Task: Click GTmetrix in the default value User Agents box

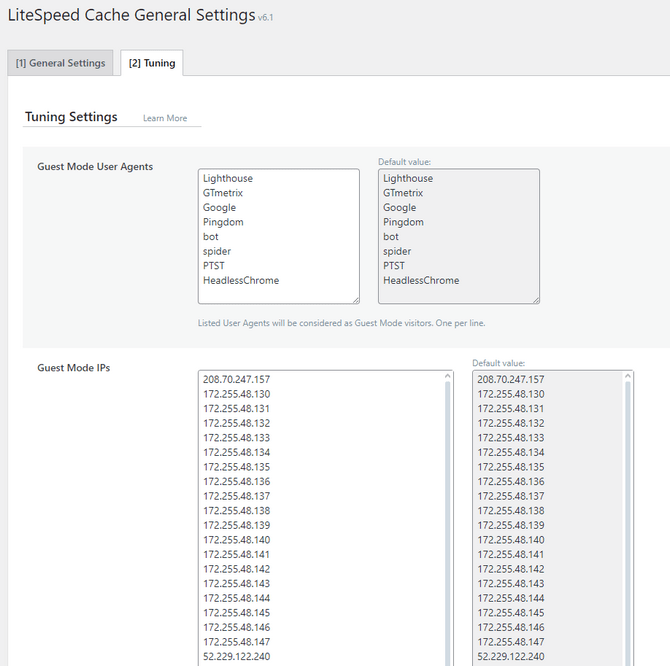Action: click(x=403, y=193)
